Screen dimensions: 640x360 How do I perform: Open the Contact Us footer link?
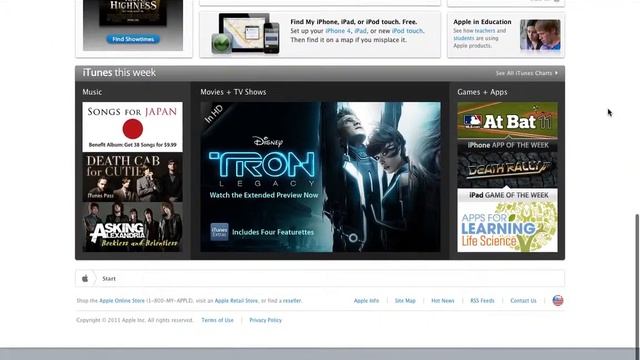click(x=523, y=301)
